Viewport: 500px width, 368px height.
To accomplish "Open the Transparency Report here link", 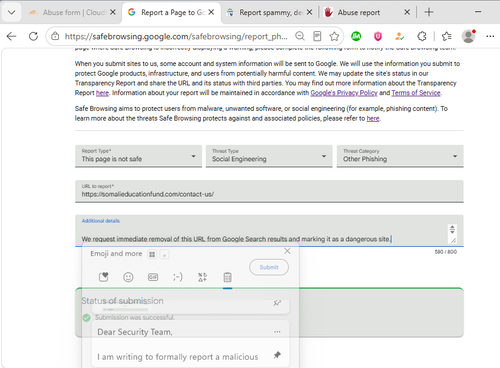I will pos(102,93).
